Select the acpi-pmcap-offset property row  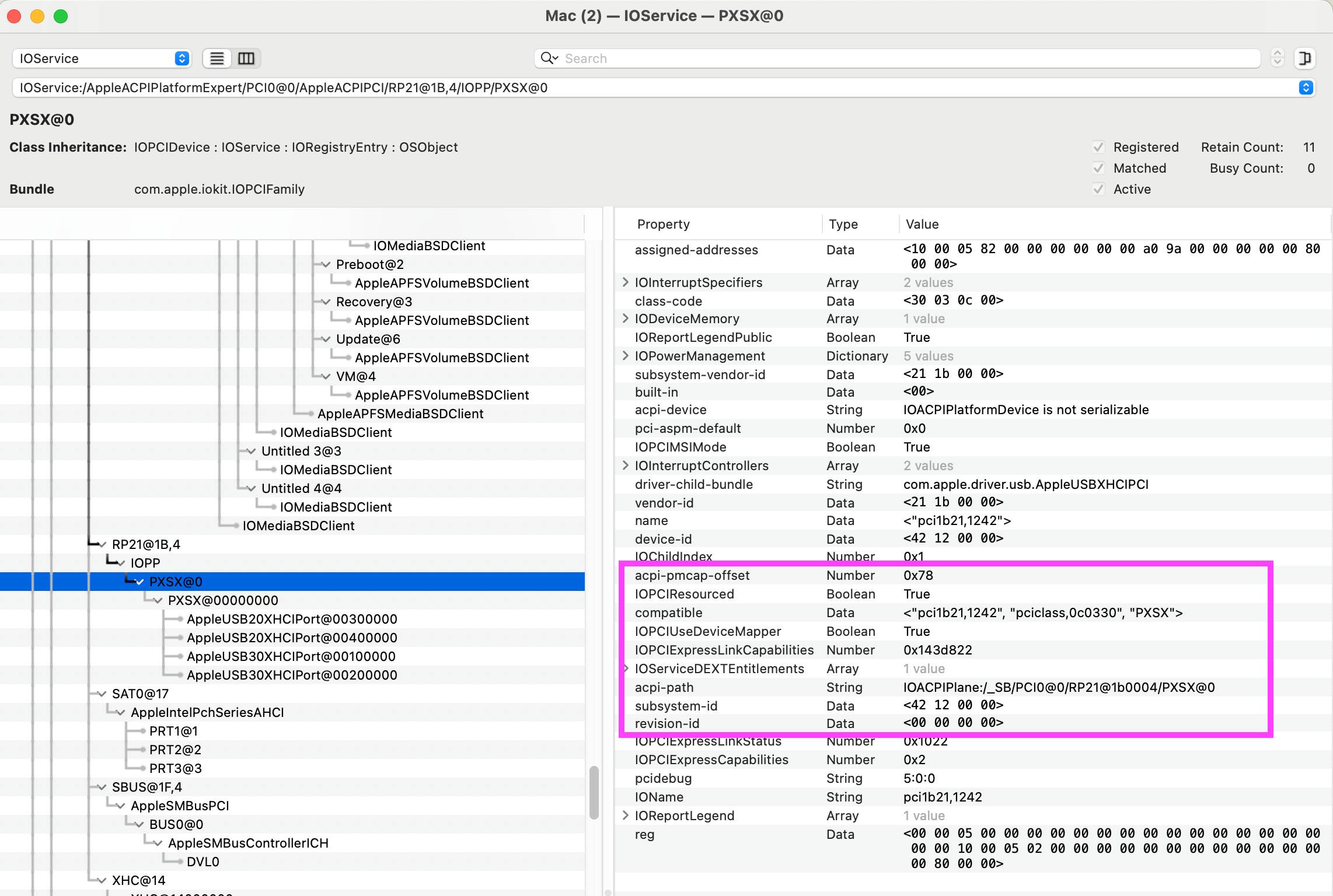click(973, 575)
